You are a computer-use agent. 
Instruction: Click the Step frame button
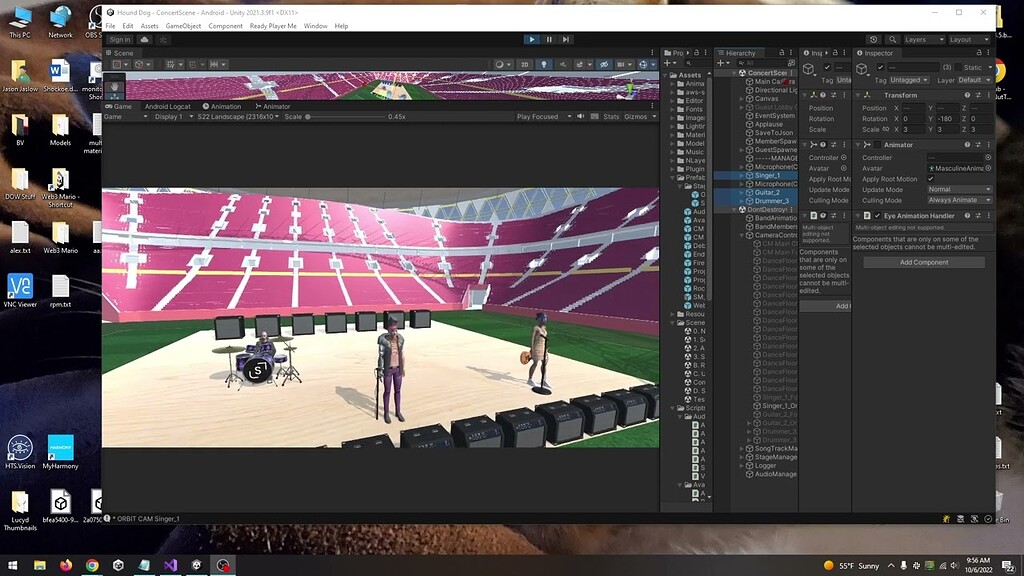point(565,39)
